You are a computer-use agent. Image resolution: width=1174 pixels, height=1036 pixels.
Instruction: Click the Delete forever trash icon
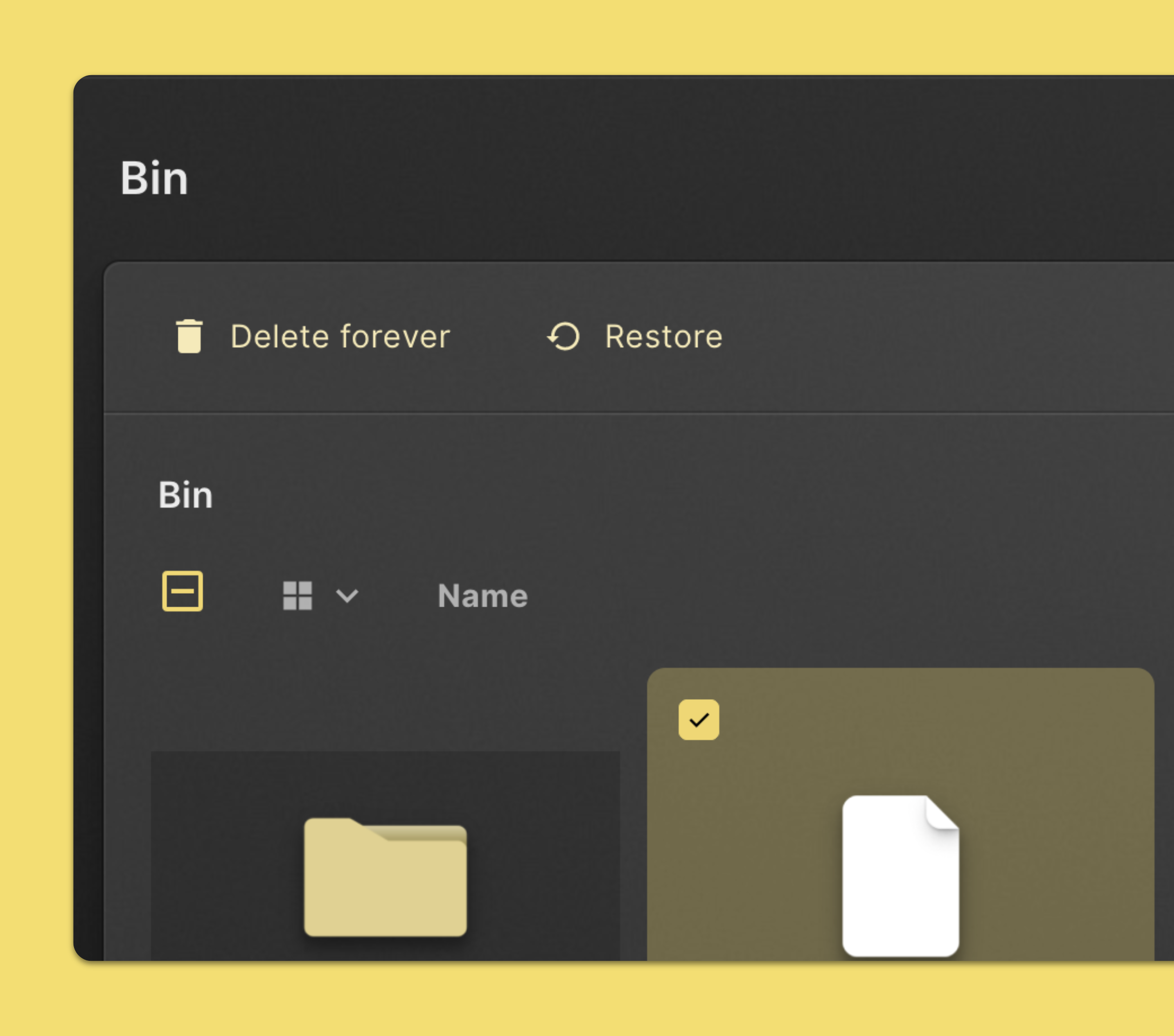(189, 336)
